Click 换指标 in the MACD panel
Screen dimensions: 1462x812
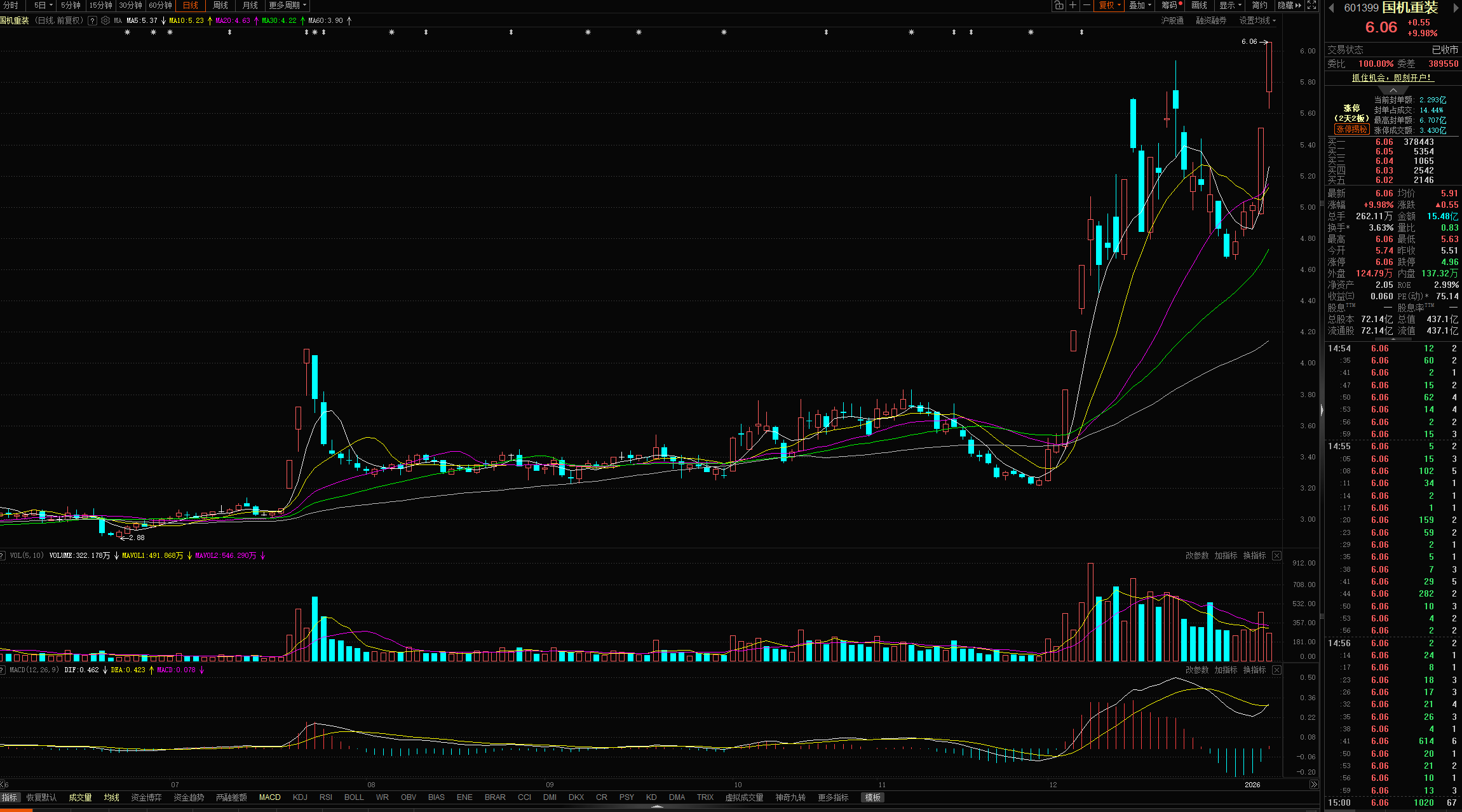point(1254,670)
